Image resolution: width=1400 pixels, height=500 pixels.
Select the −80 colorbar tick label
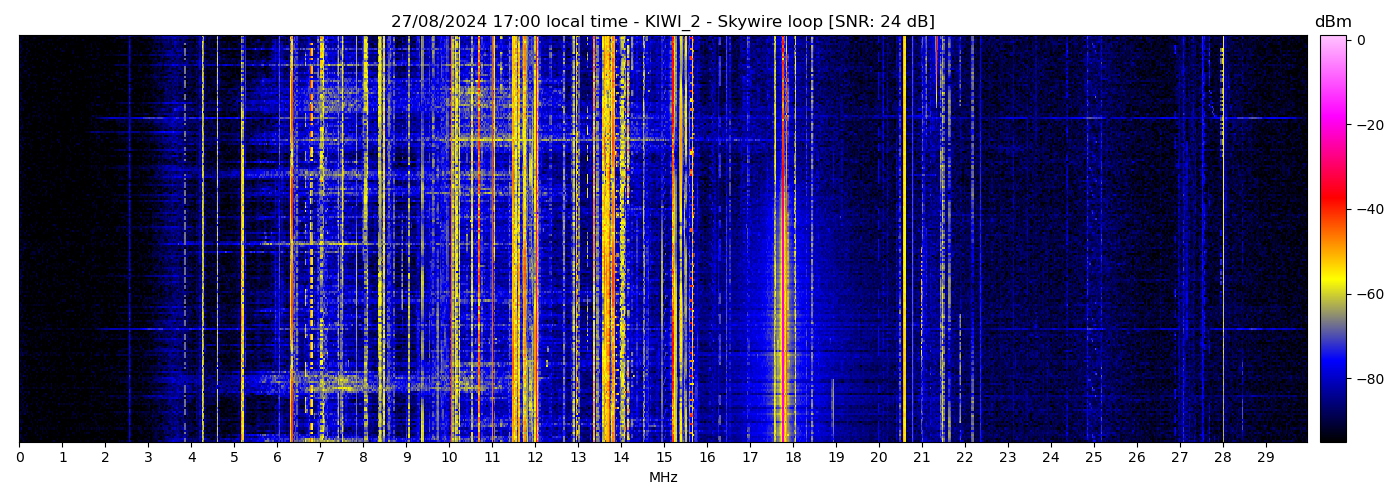pos(1367,379)
